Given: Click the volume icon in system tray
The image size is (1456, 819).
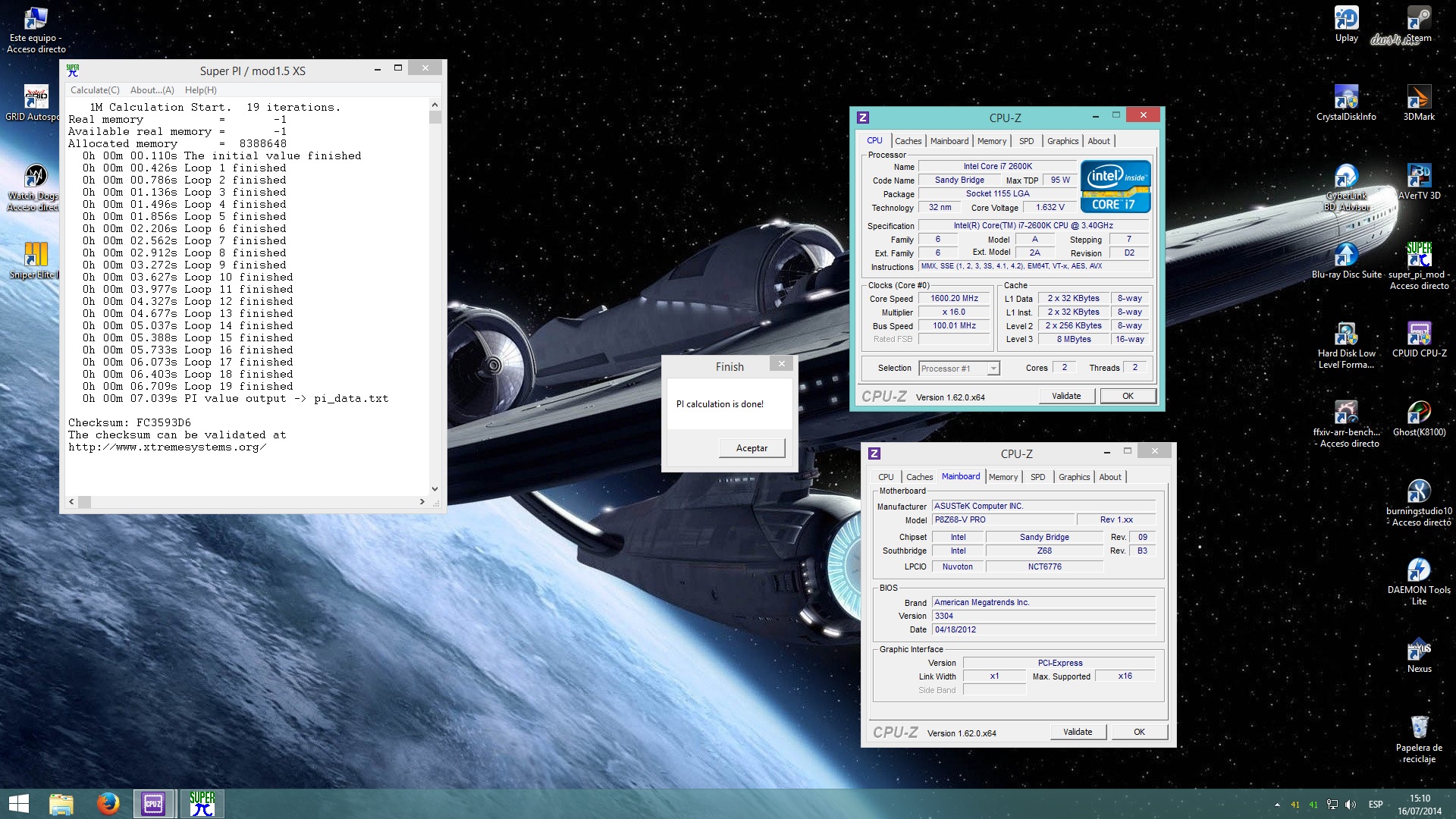Looking at the screenshot, I should pyautogui.click(x=1350, y=805).
